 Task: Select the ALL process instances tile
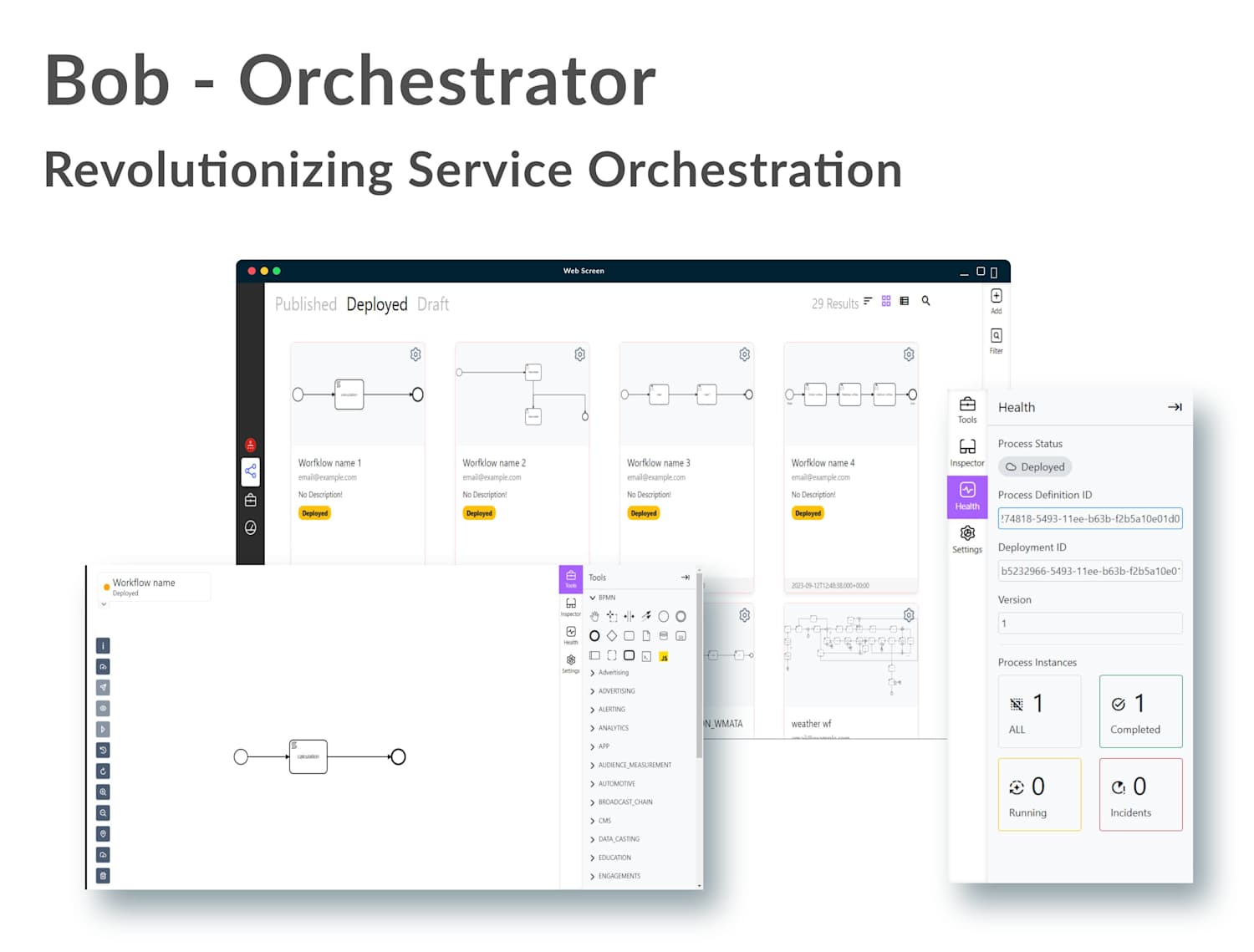(1039, 711)
